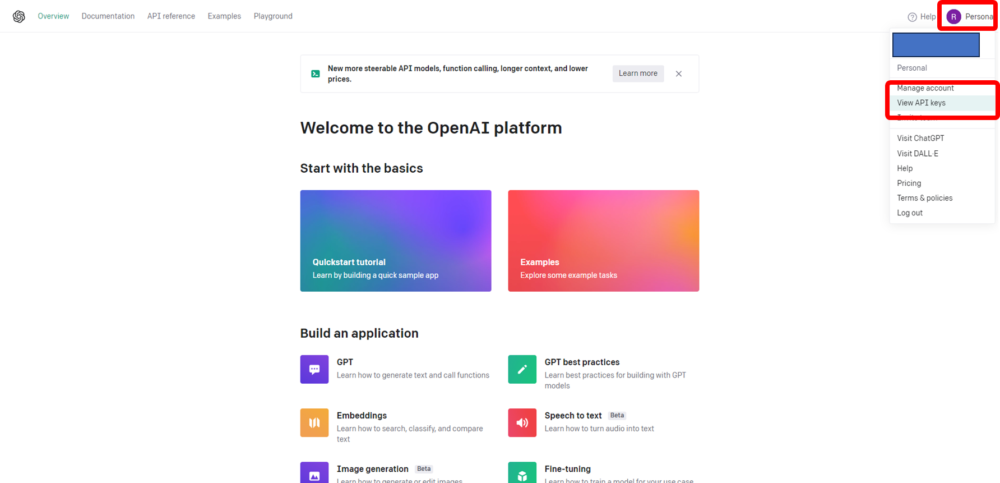Click the green GPT best practices pencil icon
Image resolution: width=1000 pixels, height=483 pixels.
coord(522,369)
